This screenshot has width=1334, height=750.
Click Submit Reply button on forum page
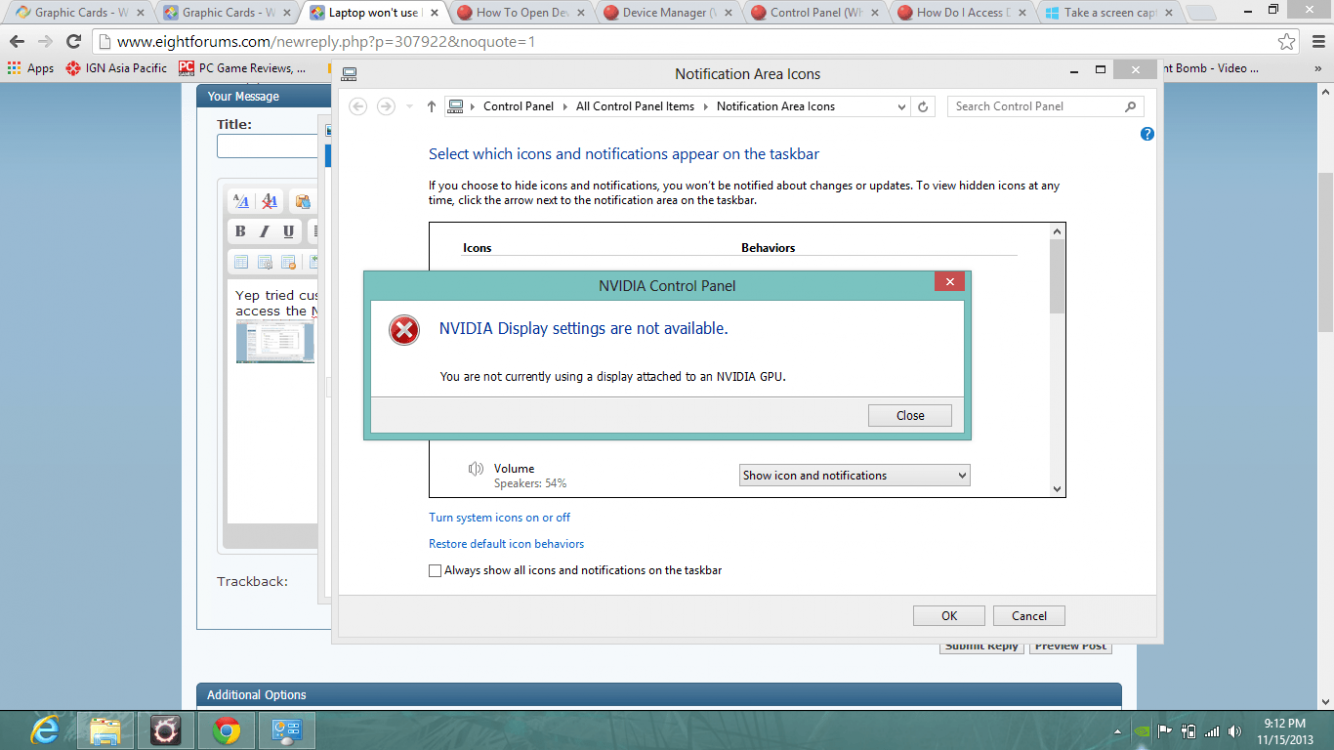pos(982,647)
